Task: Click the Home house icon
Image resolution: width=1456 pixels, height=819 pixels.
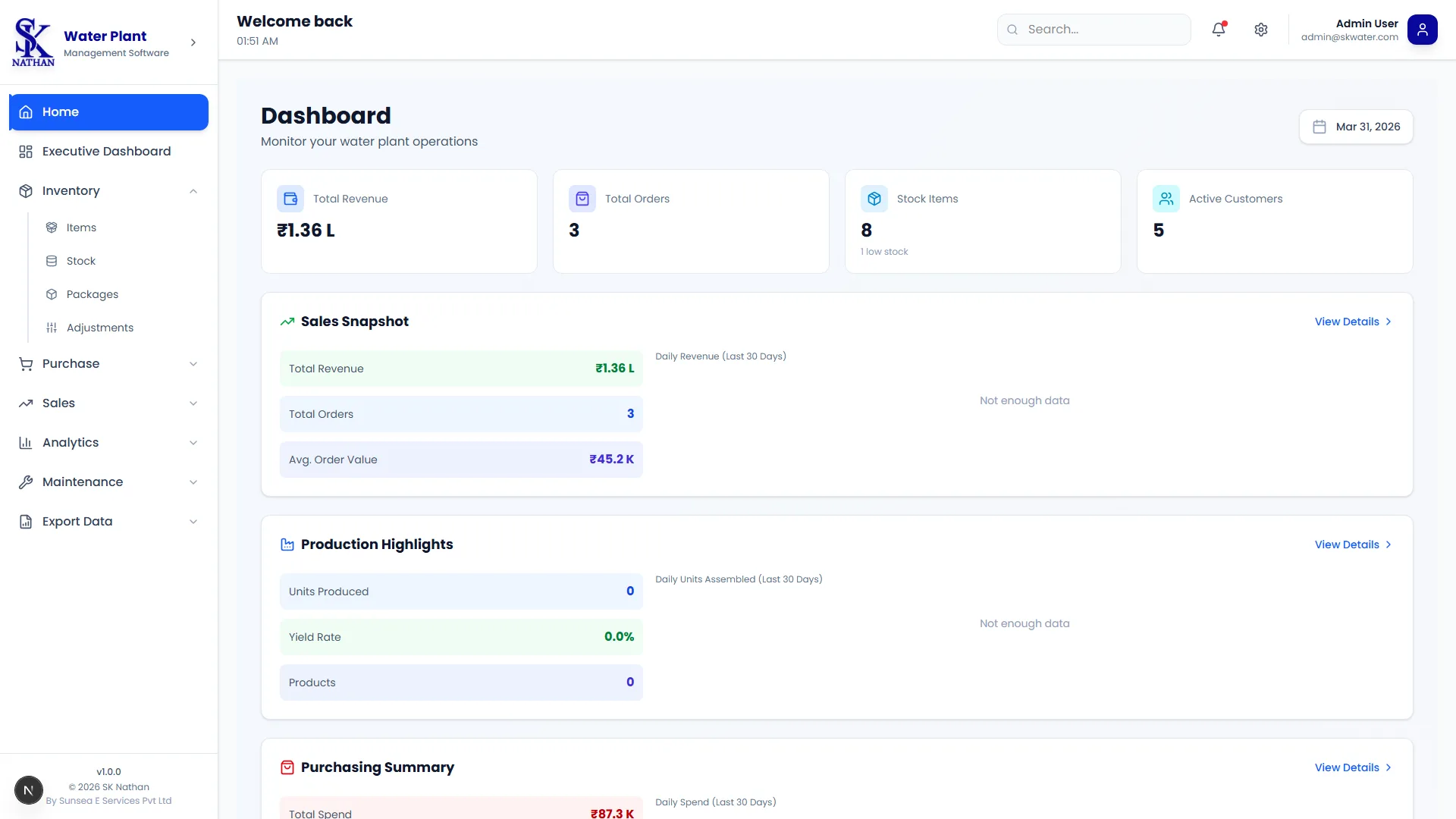Action: 26,112
